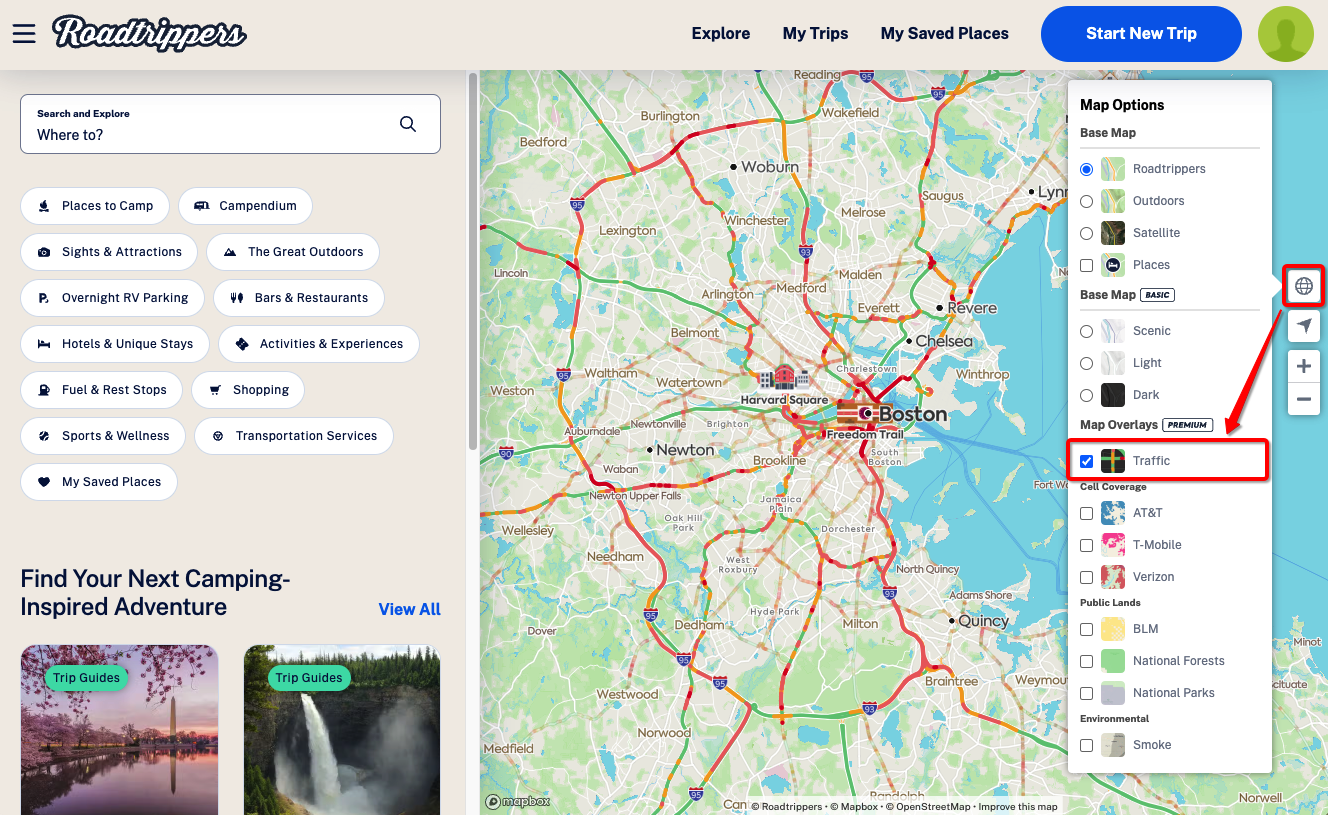The width and height of the screenshot is (1328, 815).
Task: Select the Fuel & Rest Stops category
Action: [x=101, y=390]
